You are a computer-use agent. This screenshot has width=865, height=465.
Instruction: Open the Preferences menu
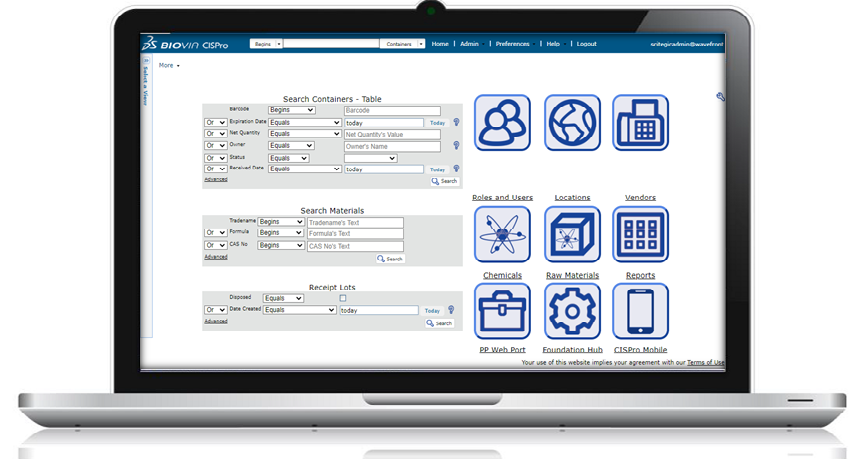coord(513,44)
